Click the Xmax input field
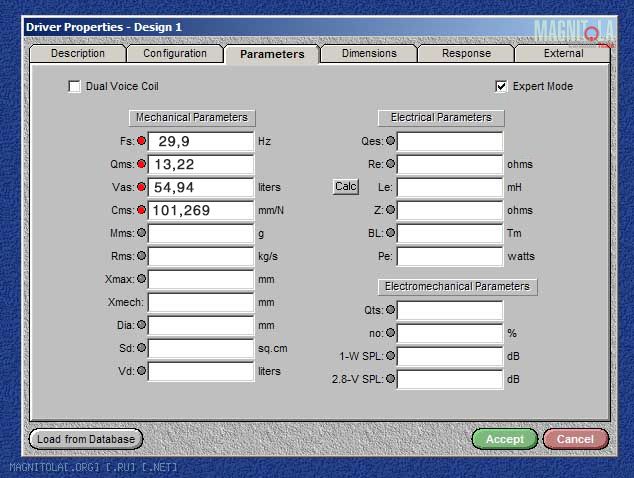The width and height of the screenshot is (634, 478). pyautogui.click(x=200, y=279)
